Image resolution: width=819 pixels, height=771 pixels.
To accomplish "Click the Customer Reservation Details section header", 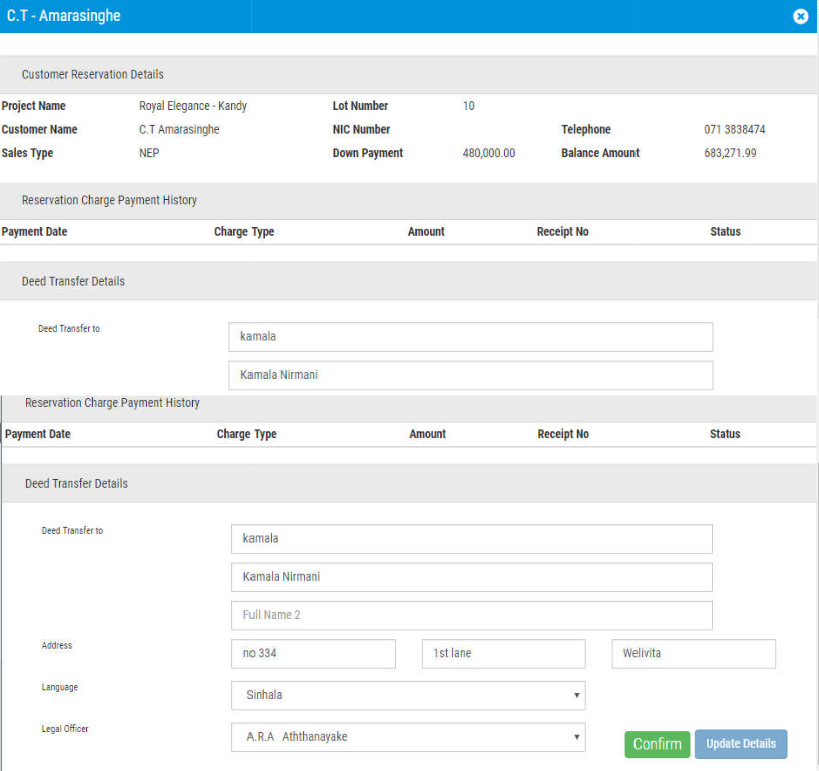I will tap(93, 75).
